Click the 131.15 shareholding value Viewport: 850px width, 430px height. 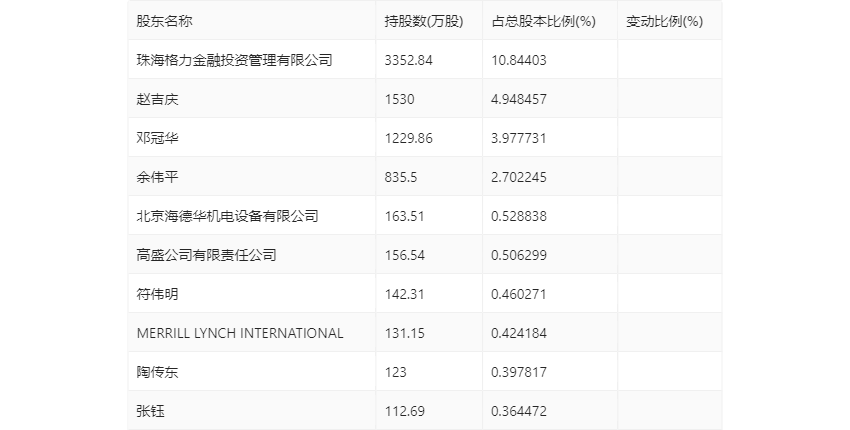[405, 333]
